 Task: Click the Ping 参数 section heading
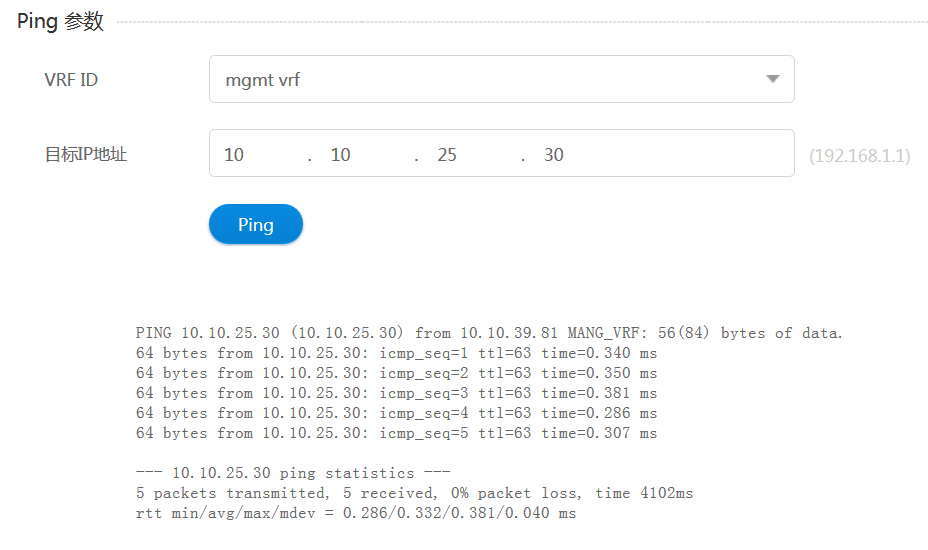(60, 21)
